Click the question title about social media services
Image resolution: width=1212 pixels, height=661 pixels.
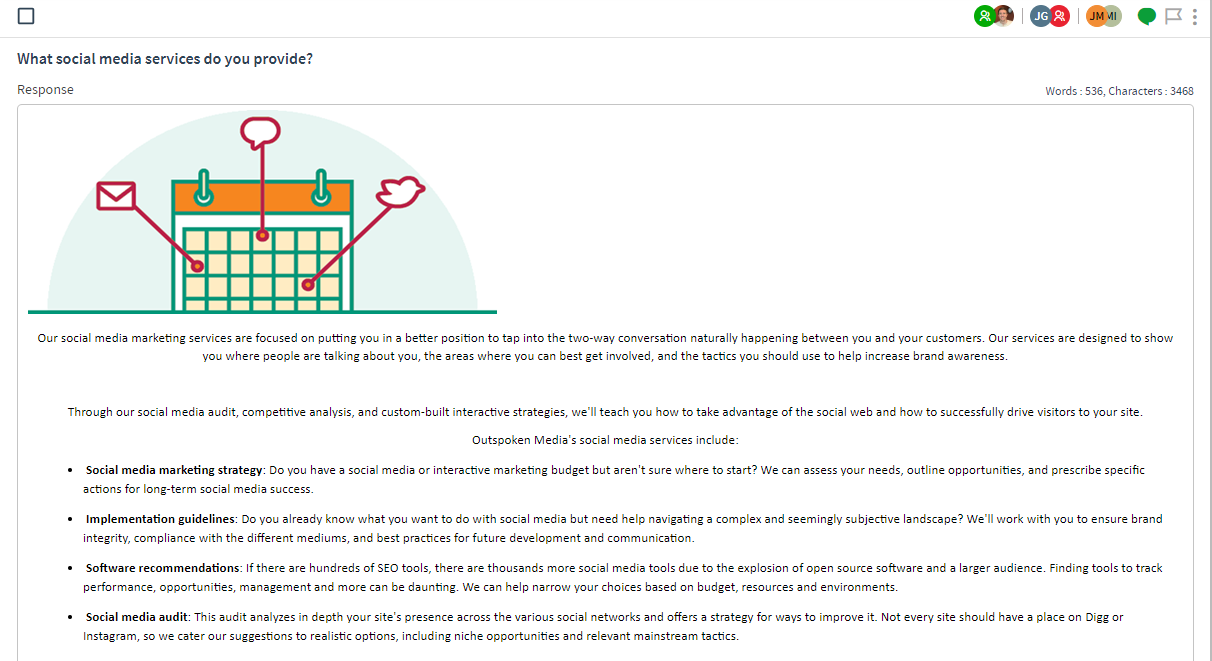[x=165, y=59]
